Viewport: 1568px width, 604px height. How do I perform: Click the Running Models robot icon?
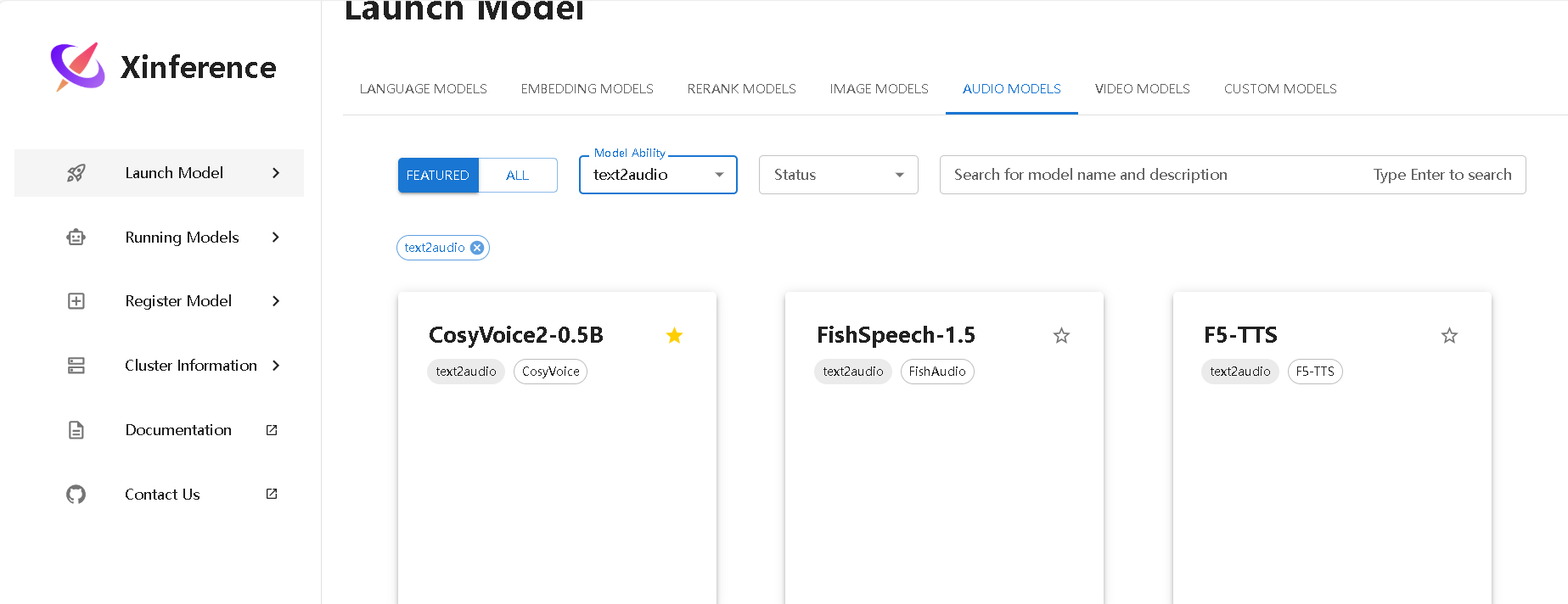pyautogui.click(x=76, y=238)
